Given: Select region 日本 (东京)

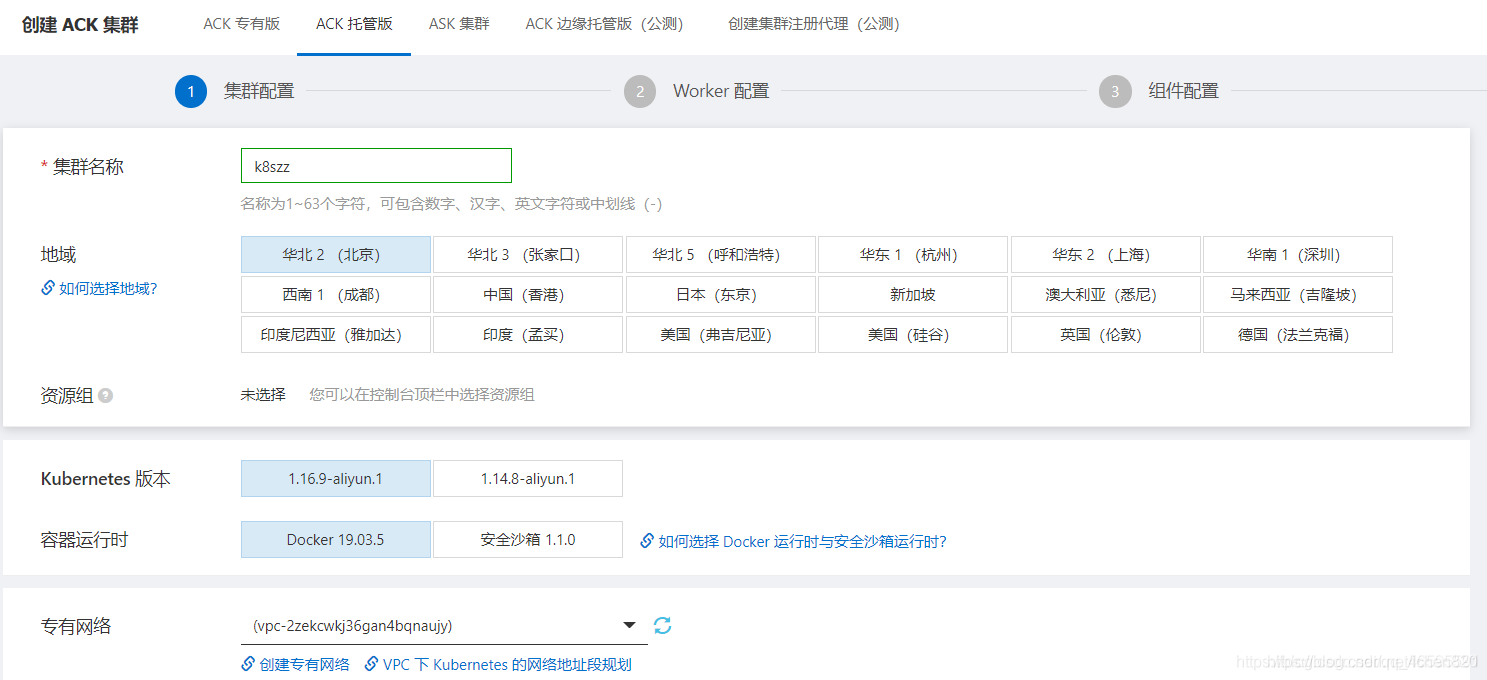Looking at the screenshot, I should point(721,295).
